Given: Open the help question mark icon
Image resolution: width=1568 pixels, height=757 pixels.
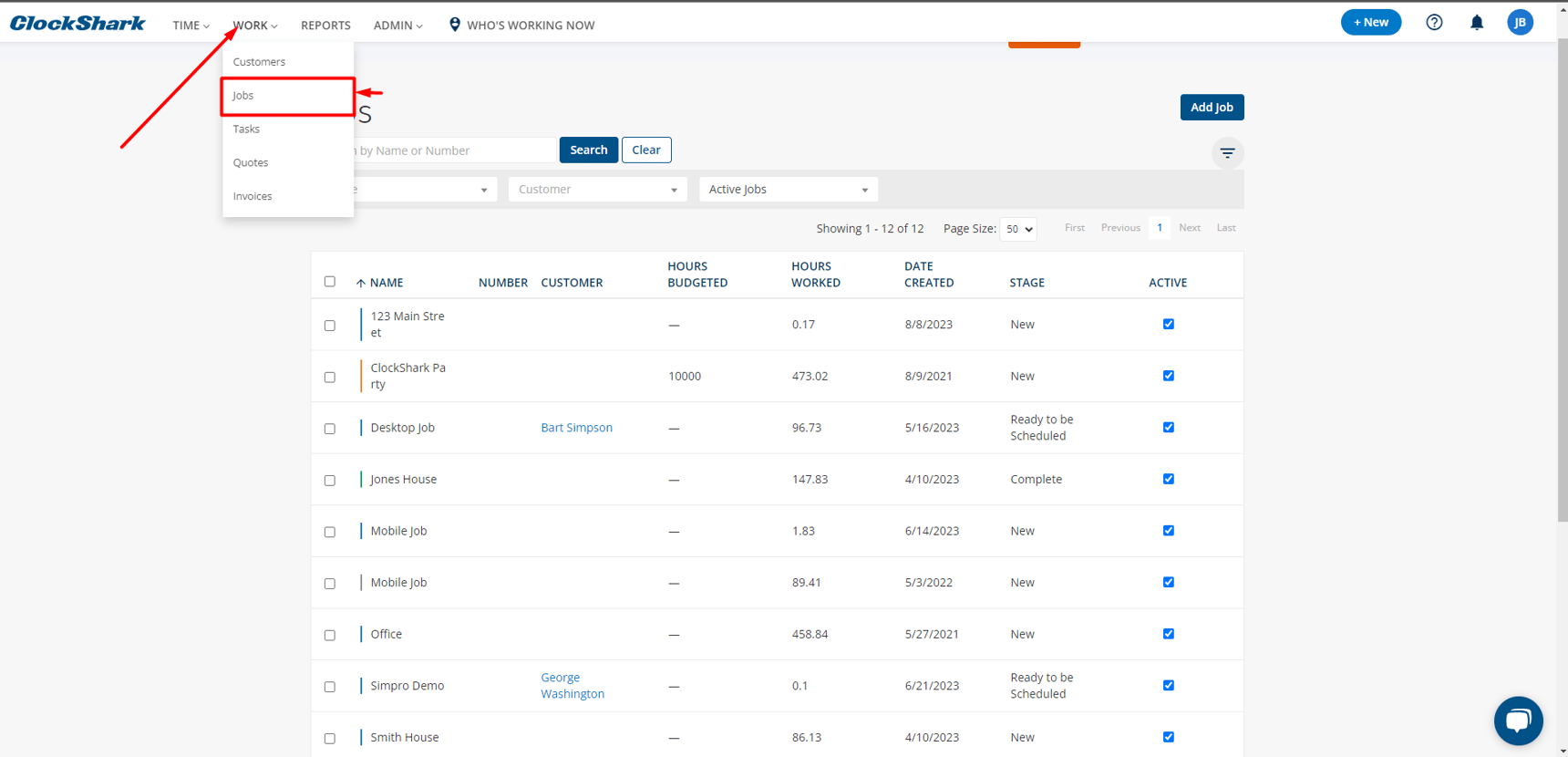Looking at the screenshot, I should (1434, 23).
